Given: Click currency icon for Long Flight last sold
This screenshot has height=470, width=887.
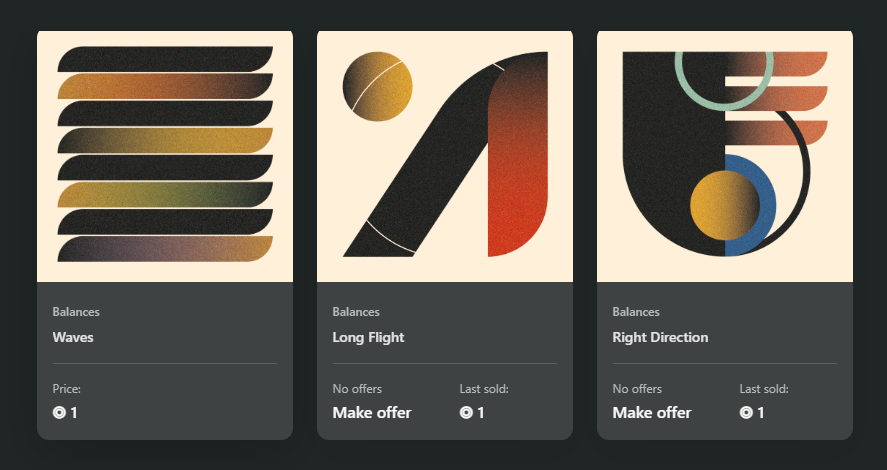Looking at the screenshot, I should pos(466,413).
